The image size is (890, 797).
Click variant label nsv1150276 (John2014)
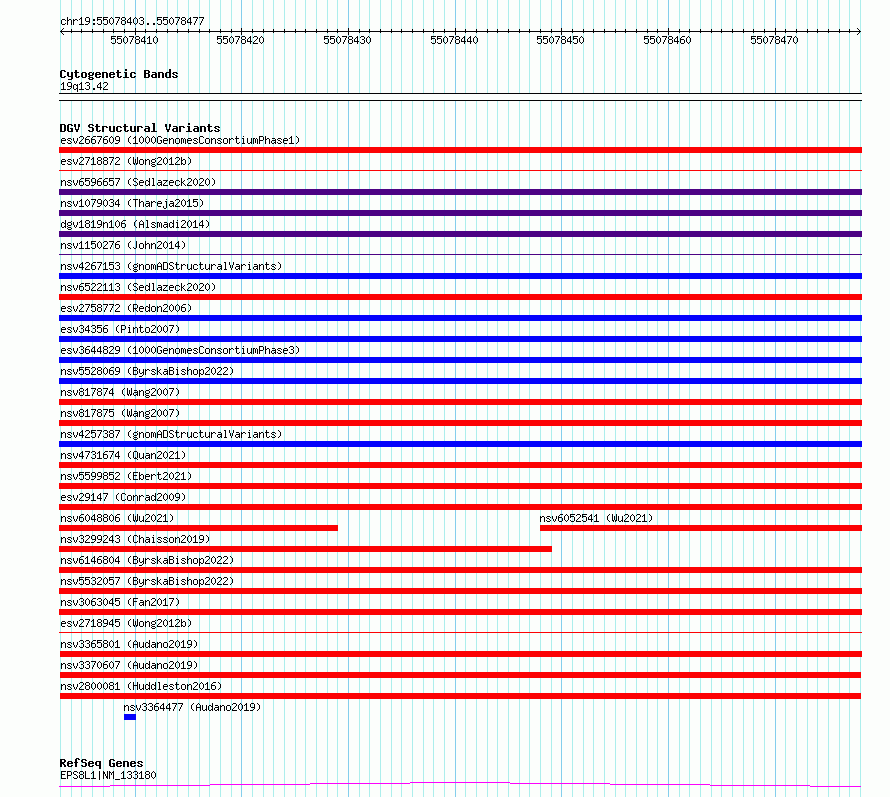coord(123,245)
